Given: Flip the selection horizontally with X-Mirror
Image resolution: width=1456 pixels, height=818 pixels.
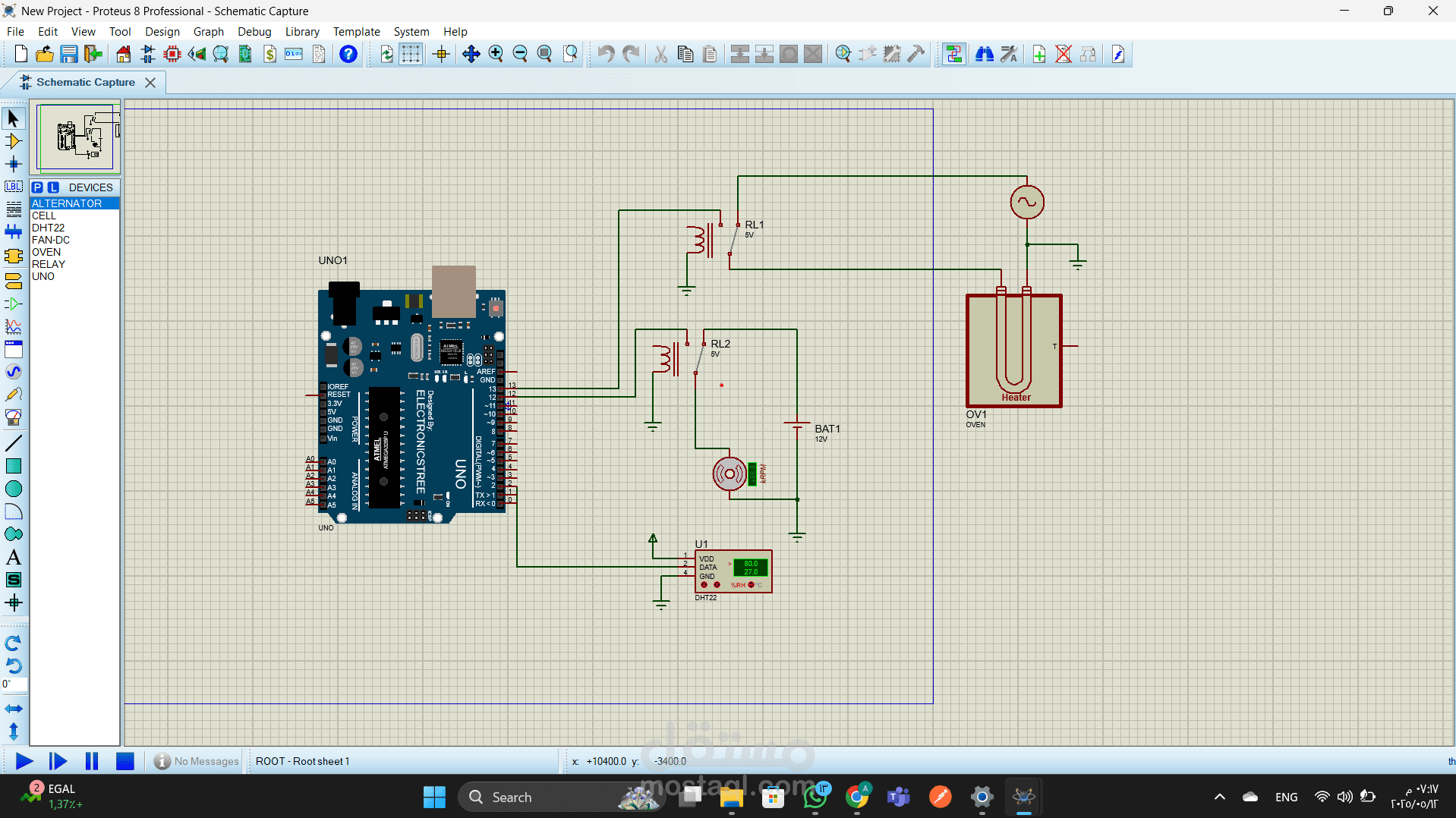Looking at the screenshot, I should tap(14, 709).
